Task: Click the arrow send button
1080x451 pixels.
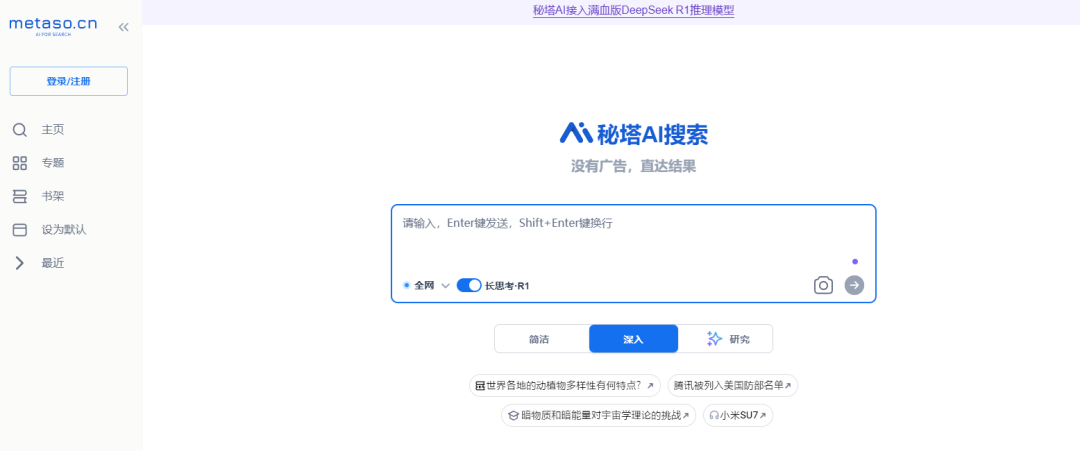Action: [x=854, y=285]
